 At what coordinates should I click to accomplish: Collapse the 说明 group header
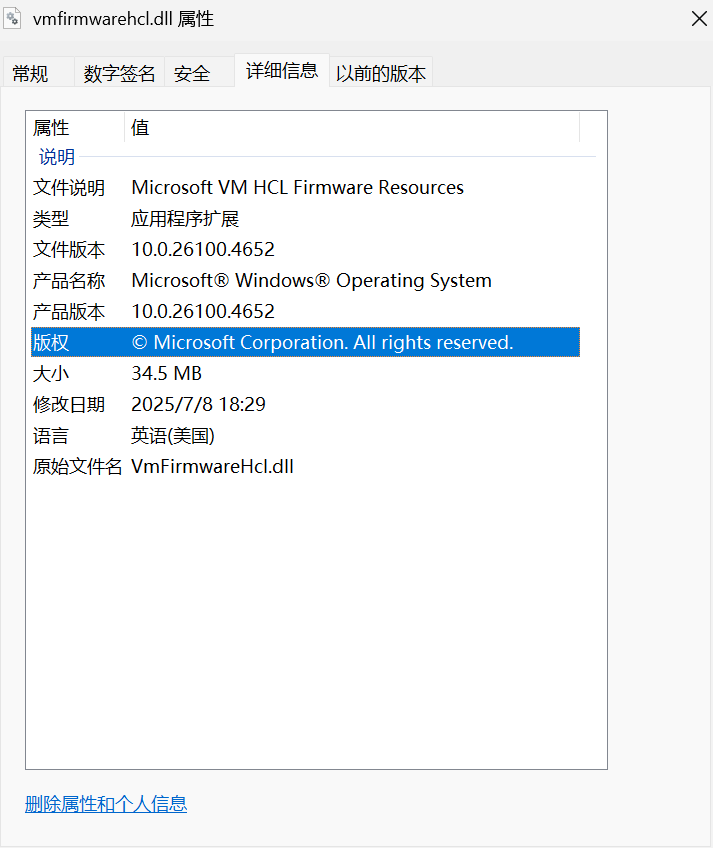pos(57,157)
